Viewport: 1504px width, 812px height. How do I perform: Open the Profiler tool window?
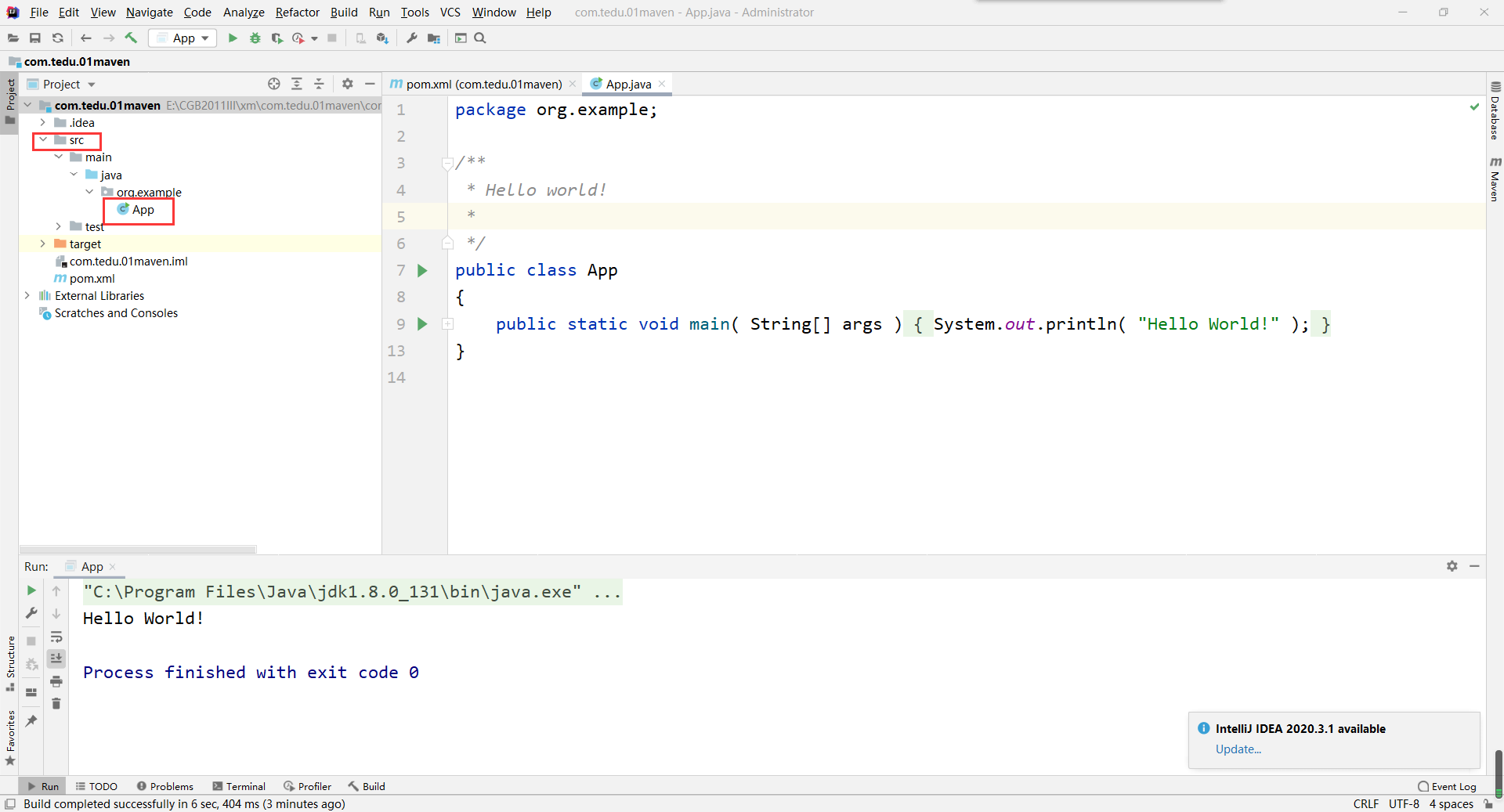[x=307, y=786]
